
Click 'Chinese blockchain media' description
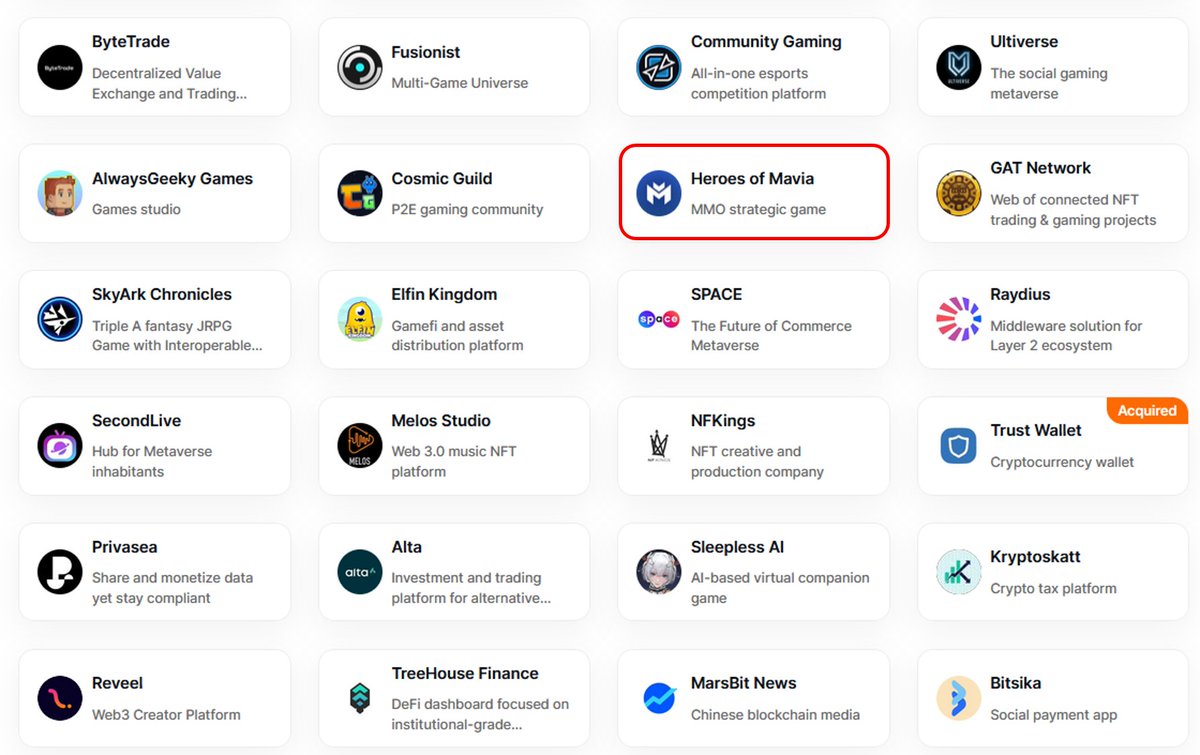point(775,714)
